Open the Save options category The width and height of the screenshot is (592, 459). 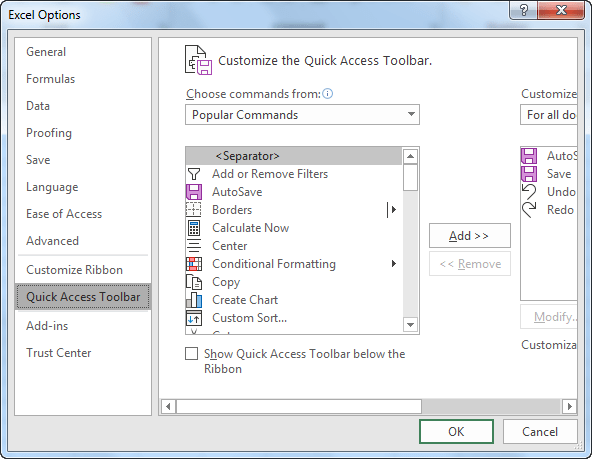[38, 160]
